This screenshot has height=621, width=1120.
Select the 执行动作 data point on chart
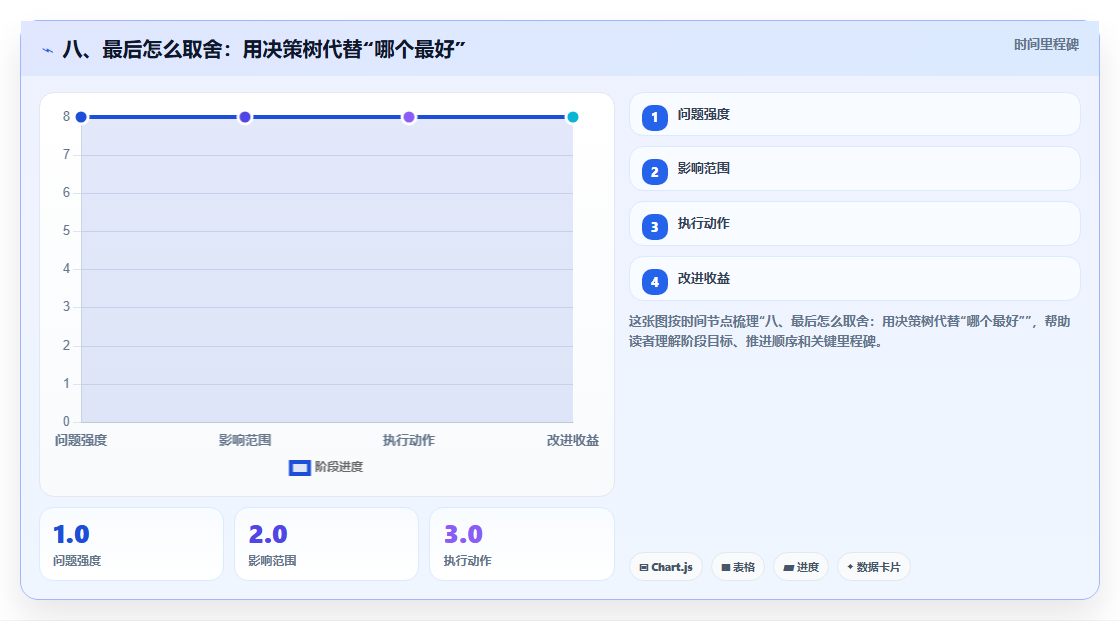point(409,117)
